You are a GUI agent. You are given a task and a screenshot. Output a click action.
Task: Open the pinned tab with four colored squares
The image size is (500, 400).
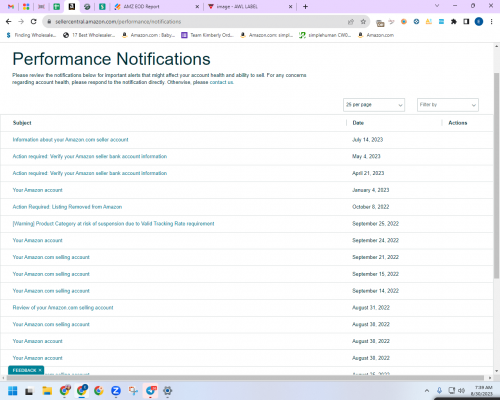(x=26, y=6)
